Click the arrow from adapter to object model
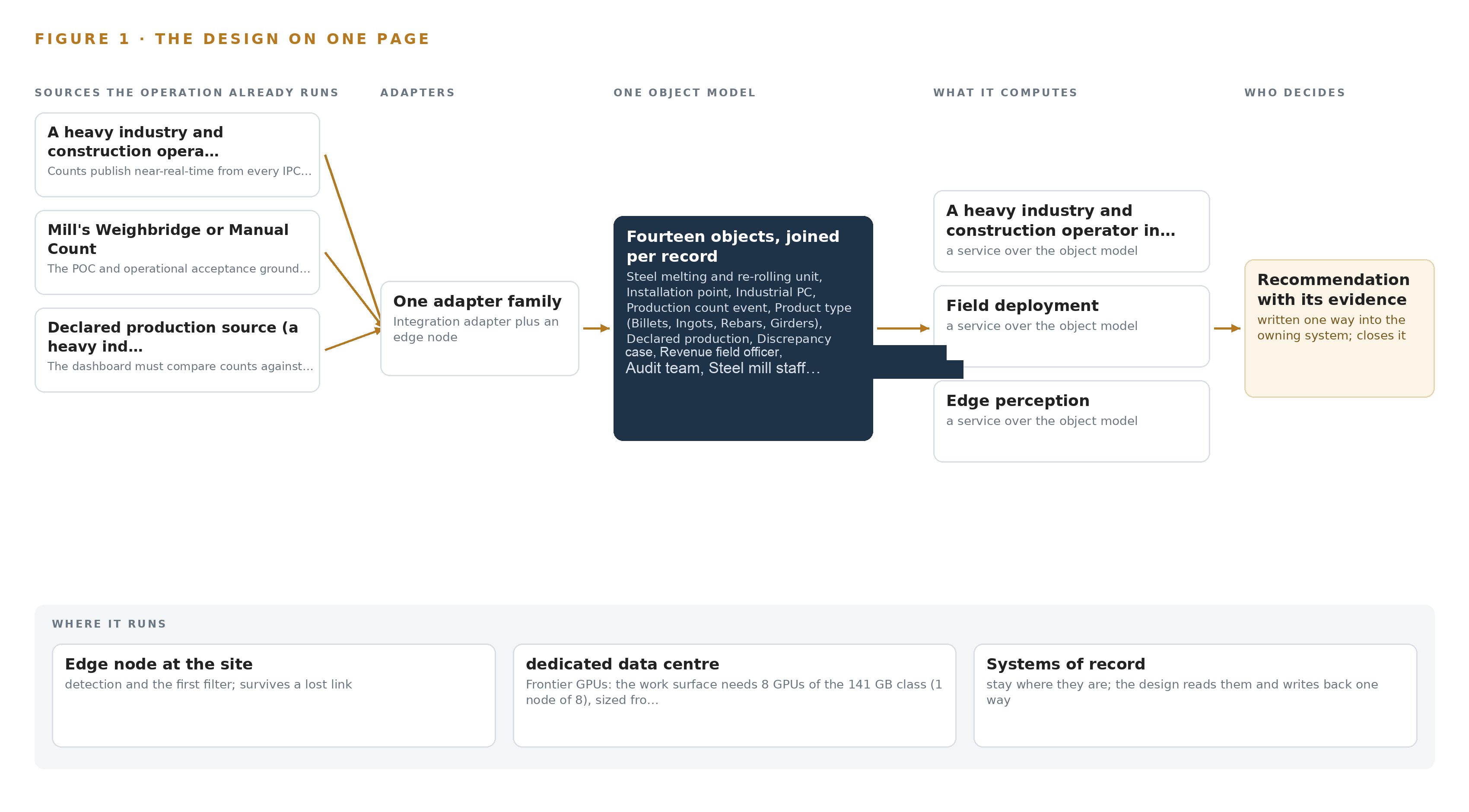1469x812 pixels. point(597,328)
